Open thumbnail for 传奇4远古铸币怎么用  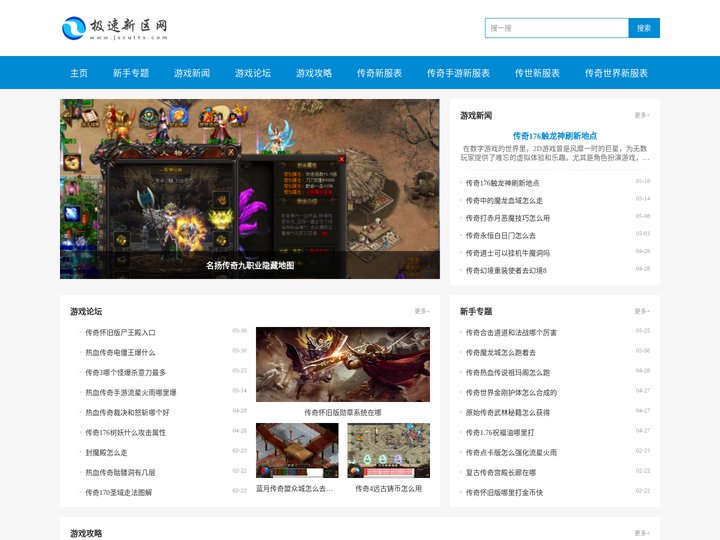click(389, 450)
